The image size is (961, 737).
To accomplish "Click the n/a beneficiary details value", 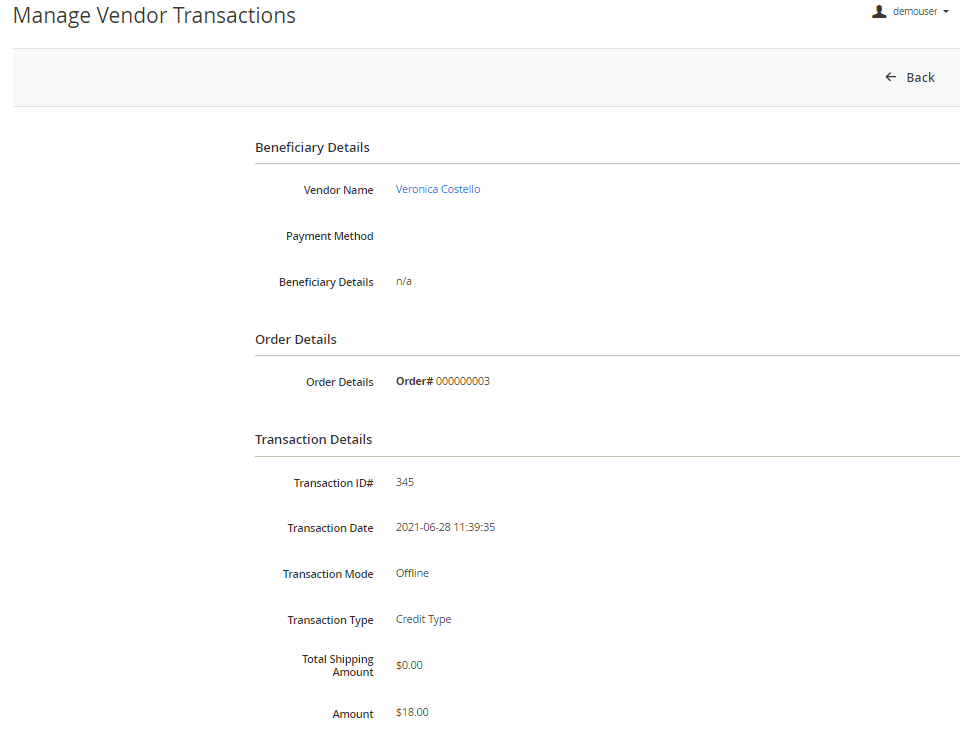I will [404, 281].
